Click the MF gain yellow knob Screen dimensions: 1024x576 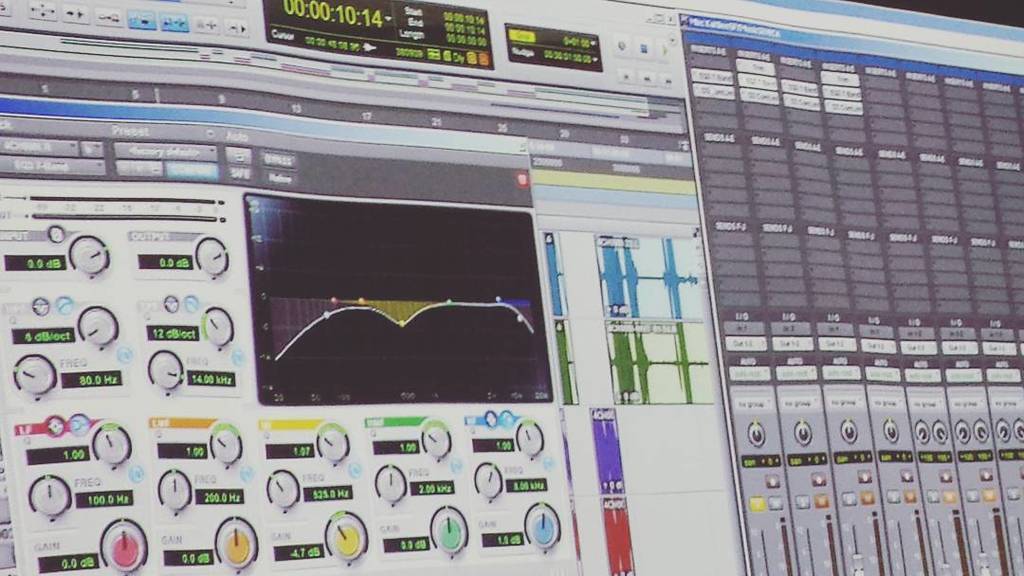tap(347, 537)
